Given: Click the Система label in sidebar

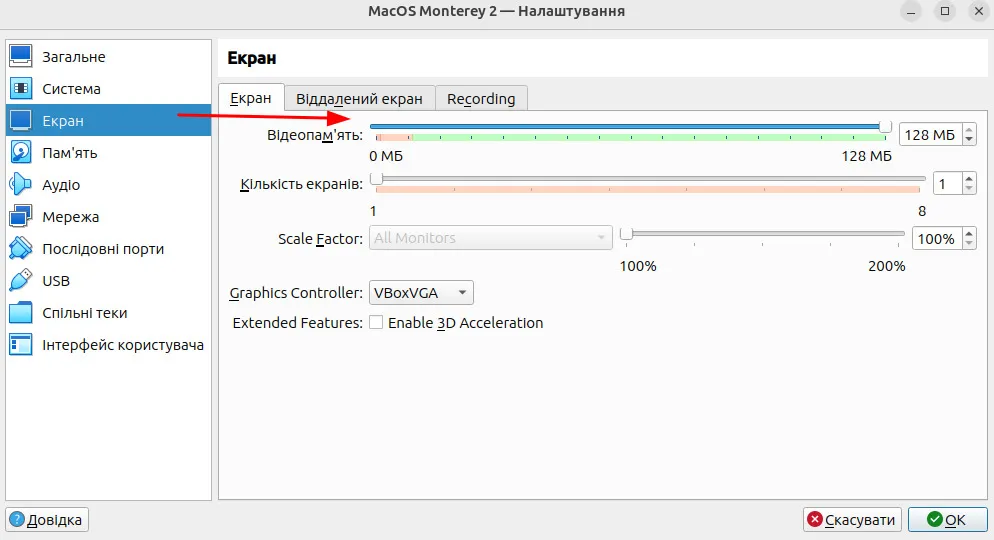Looking at the screenshot, I should tap(71, 89).
